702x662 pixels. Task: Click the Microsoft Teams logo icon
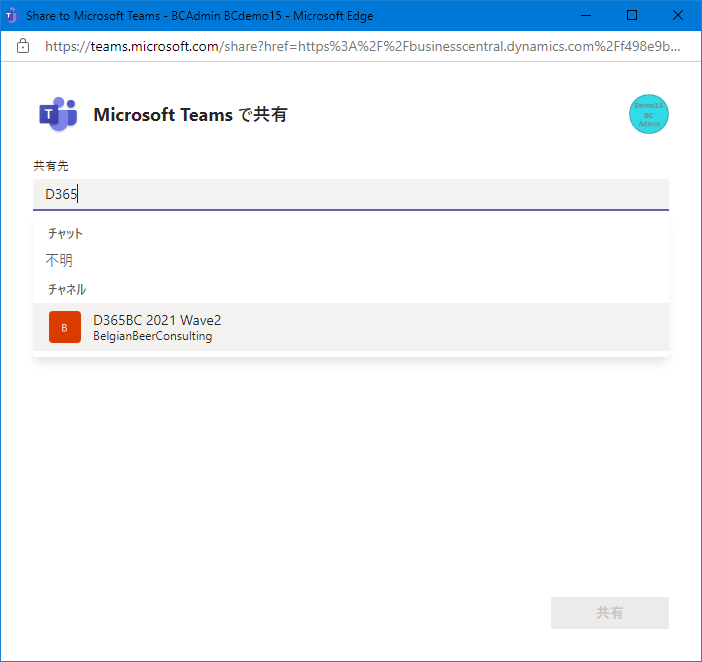pyautogui.click(x=58, y=114)
